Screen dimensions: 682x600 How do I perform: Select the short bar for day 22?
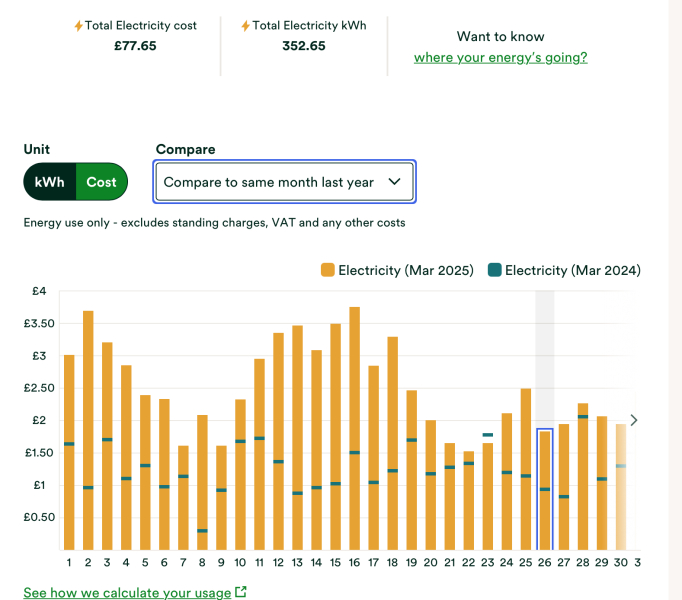click(x=468, y=500)
